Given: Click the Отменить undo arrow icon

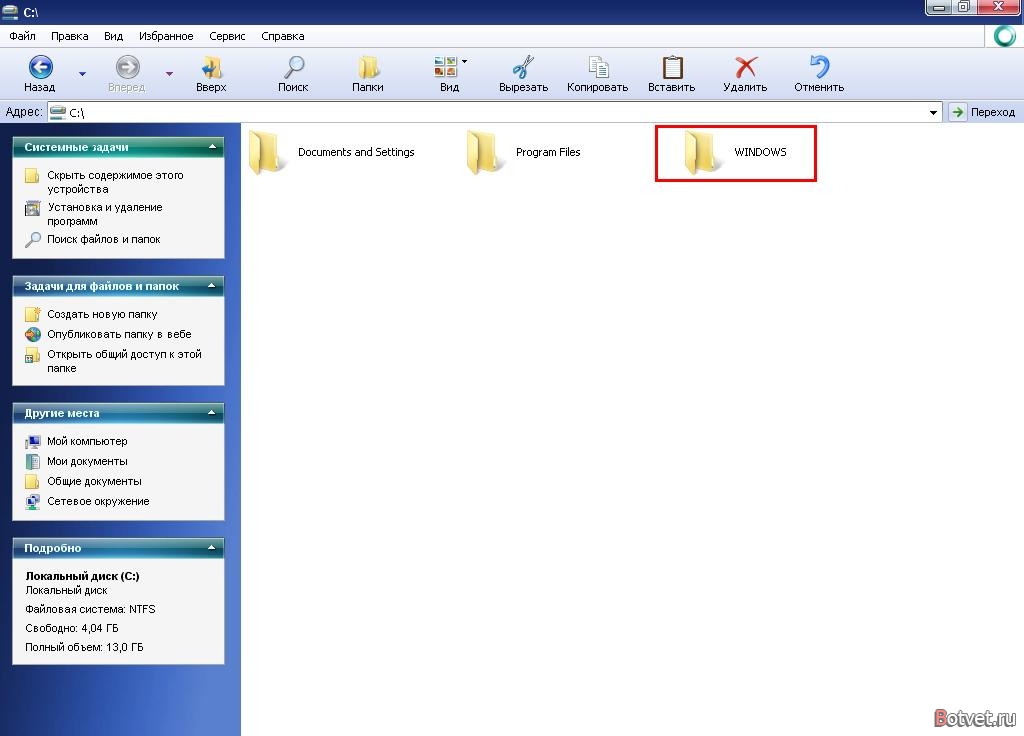Looking at the screenshot, I should click(x=819, y=67).
